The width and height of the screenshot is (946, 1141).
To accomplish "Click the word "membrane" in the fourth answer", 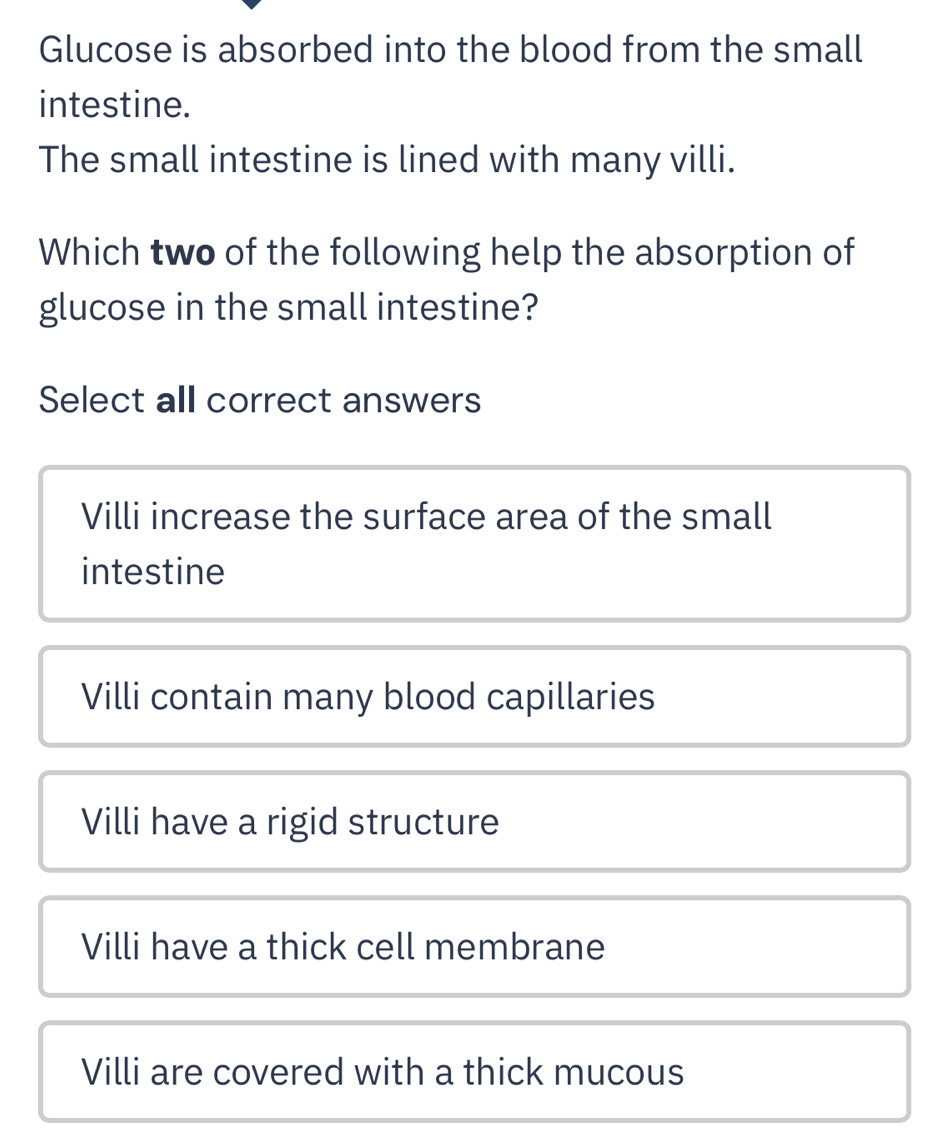I will coord(514,946).
